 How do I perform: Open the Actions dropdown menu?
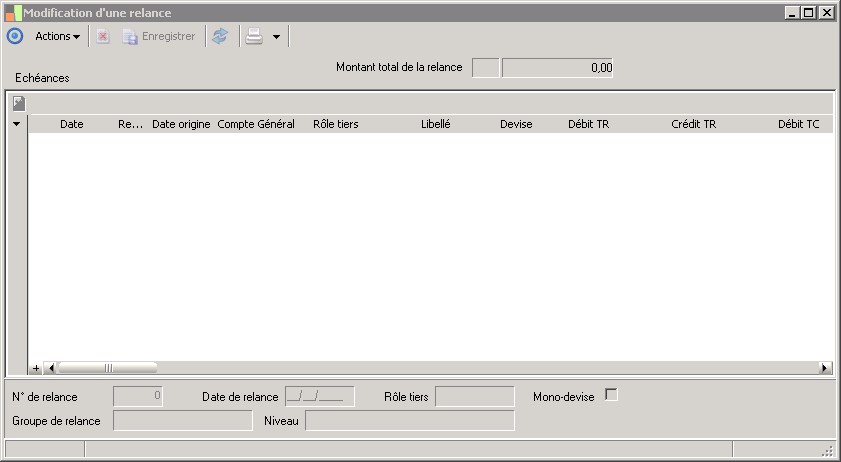[x=57, y=36]
